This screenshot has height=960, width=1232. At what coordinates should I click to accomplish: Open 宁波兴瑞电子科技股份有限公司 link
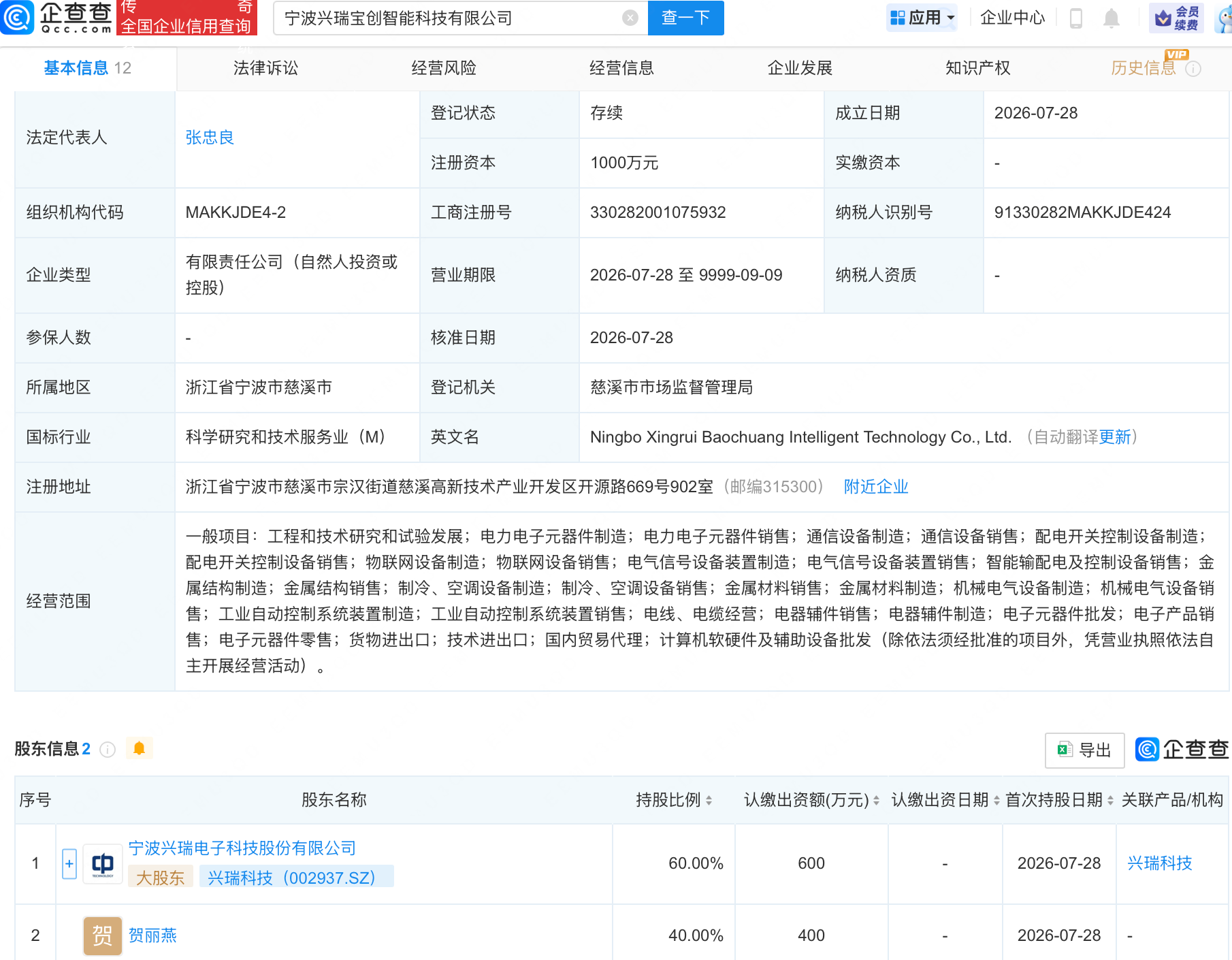(242, 848)
